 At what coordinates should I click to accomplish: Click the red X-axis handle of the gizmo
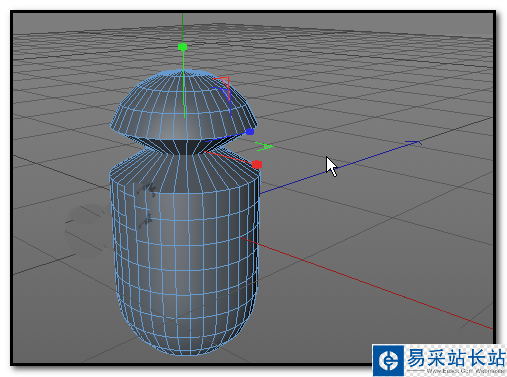click(x=257, y=164)
